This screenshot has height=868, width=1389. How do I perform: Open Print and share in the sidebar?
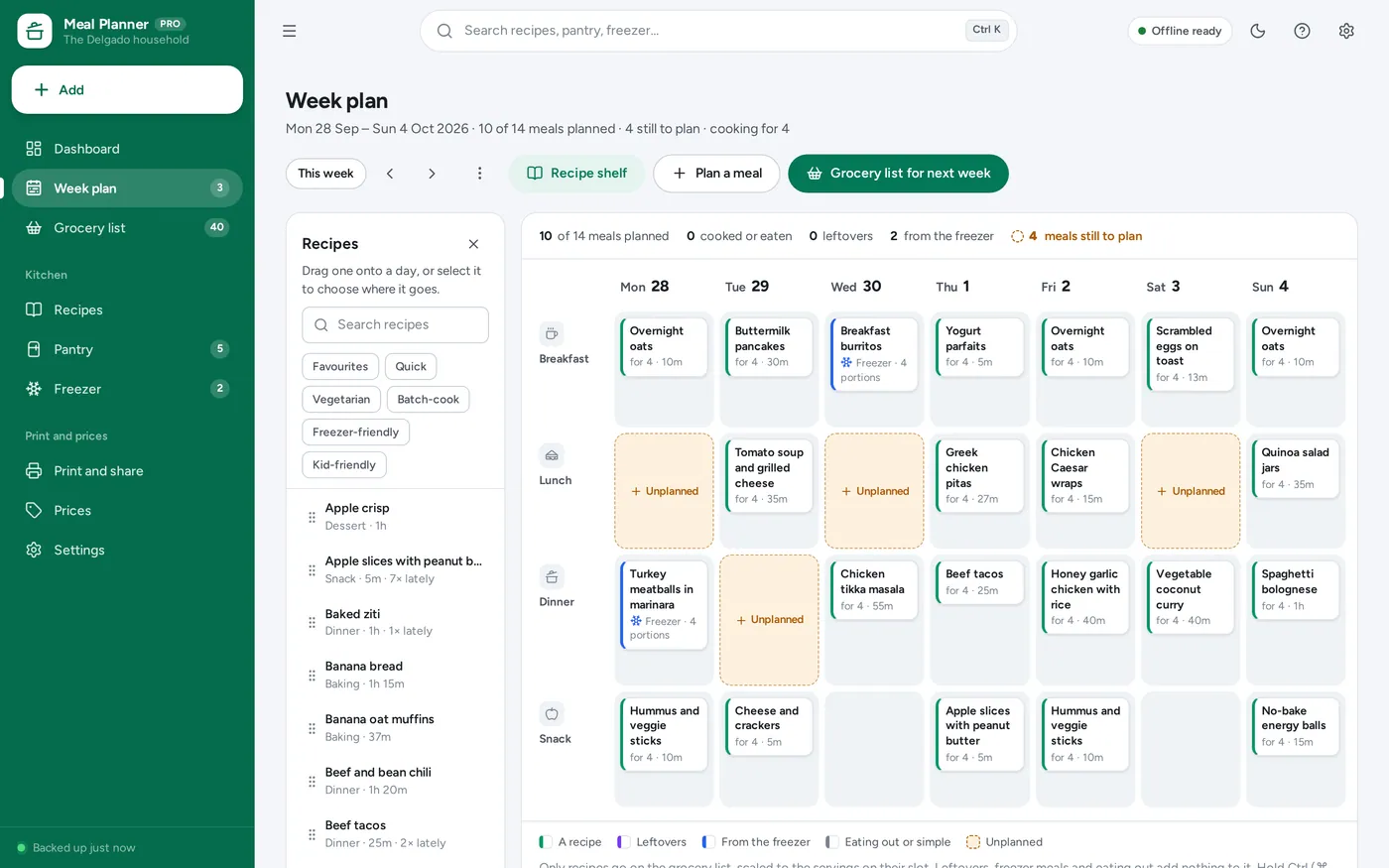(127, 471)
